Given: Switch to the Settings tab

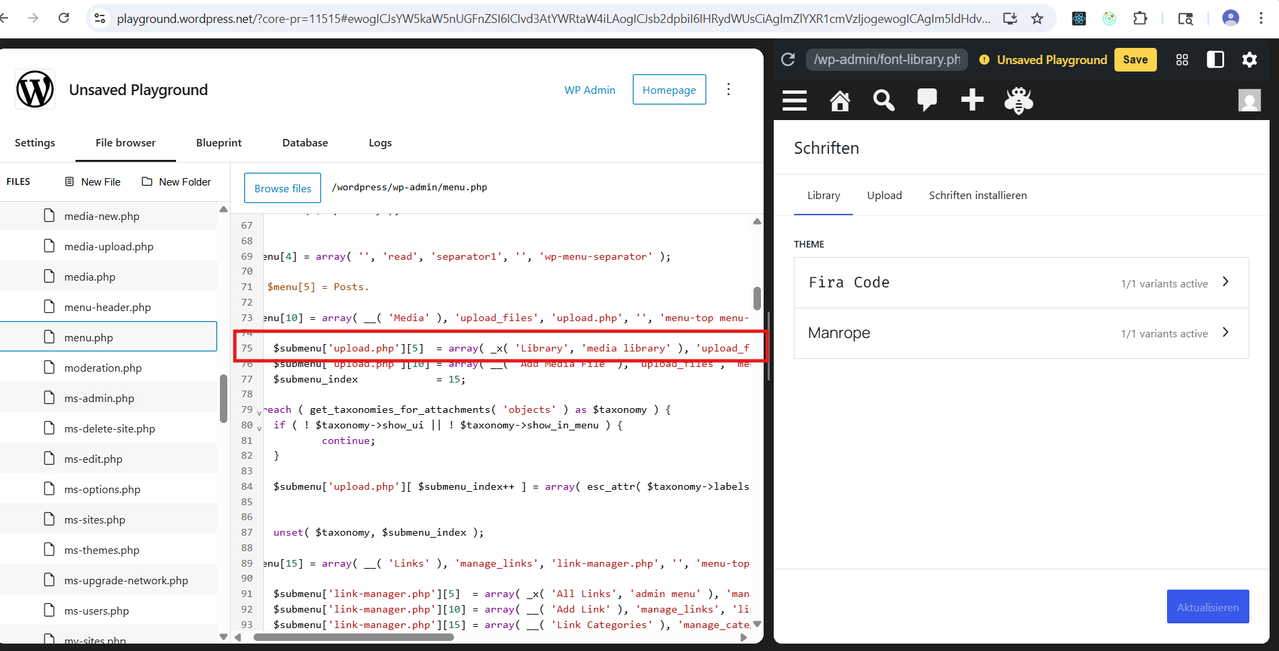Looking at the screenshot, I should point(35,143).
